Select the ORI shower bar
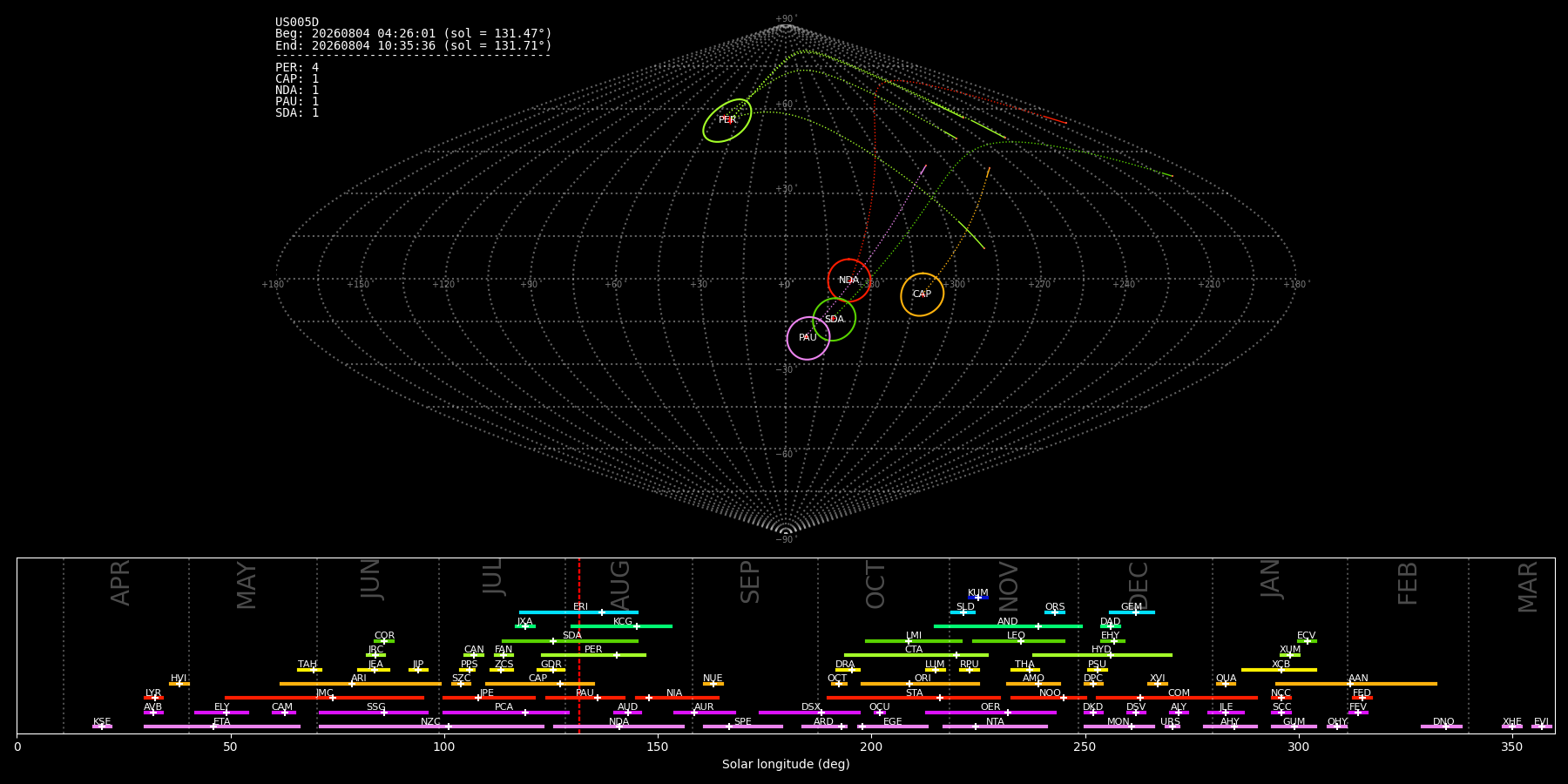The image size is (1568, 784). 920,684
